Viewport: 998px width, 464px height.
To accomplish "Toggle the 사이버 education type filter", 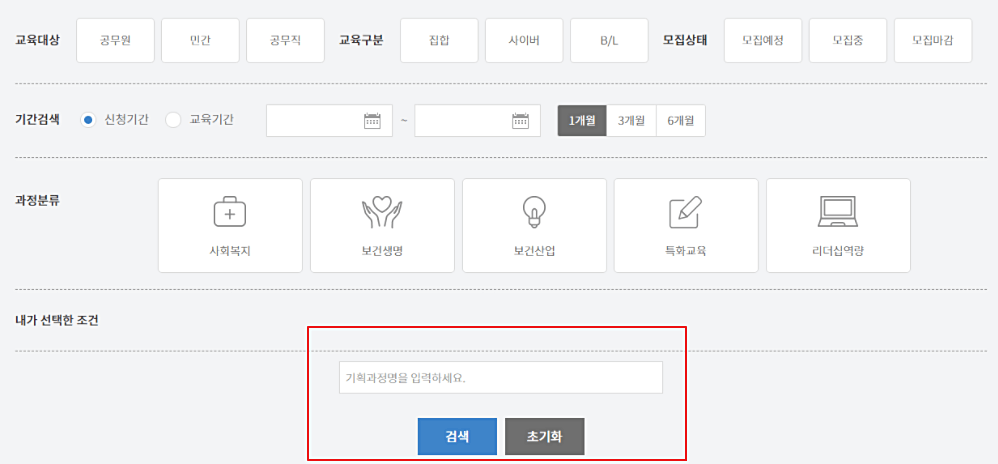I will coord(524,40).
